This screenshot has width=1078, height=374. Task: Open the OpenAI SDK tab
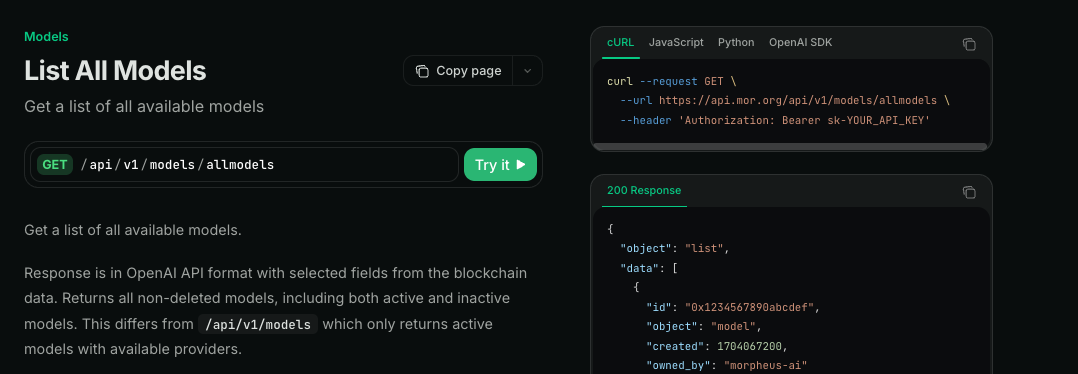[800, 43]
